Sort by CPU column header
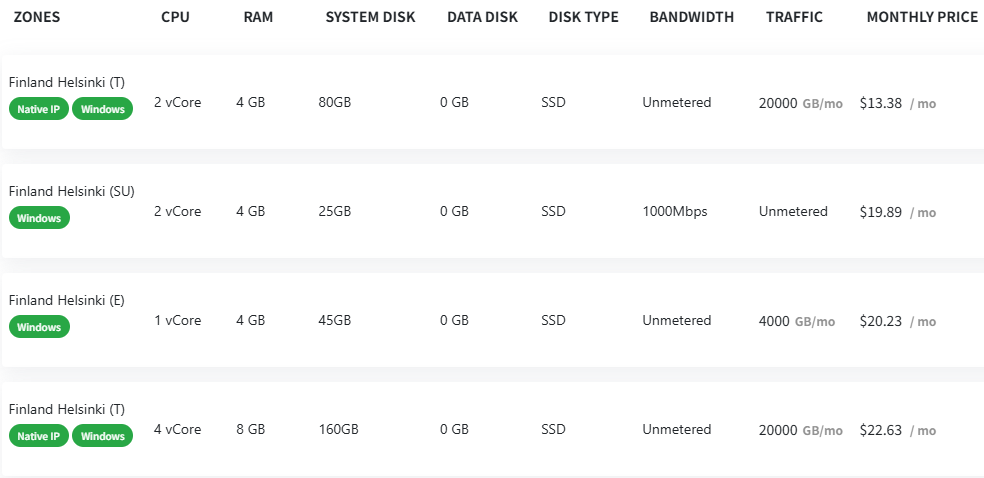 click(x=175, y=17)
